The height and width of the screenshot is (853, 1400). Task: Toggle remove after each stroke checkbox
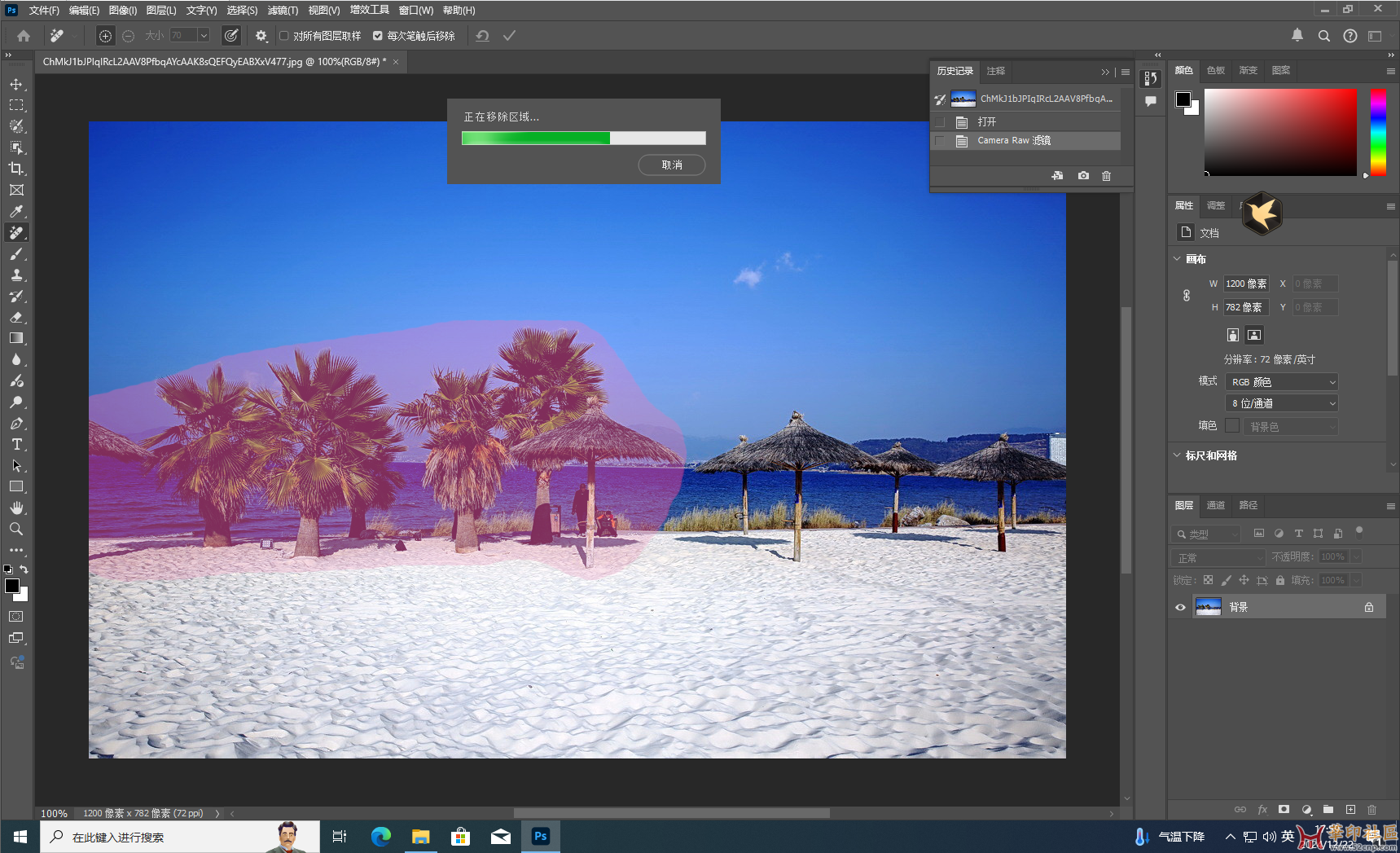click(x=378, y=36)
